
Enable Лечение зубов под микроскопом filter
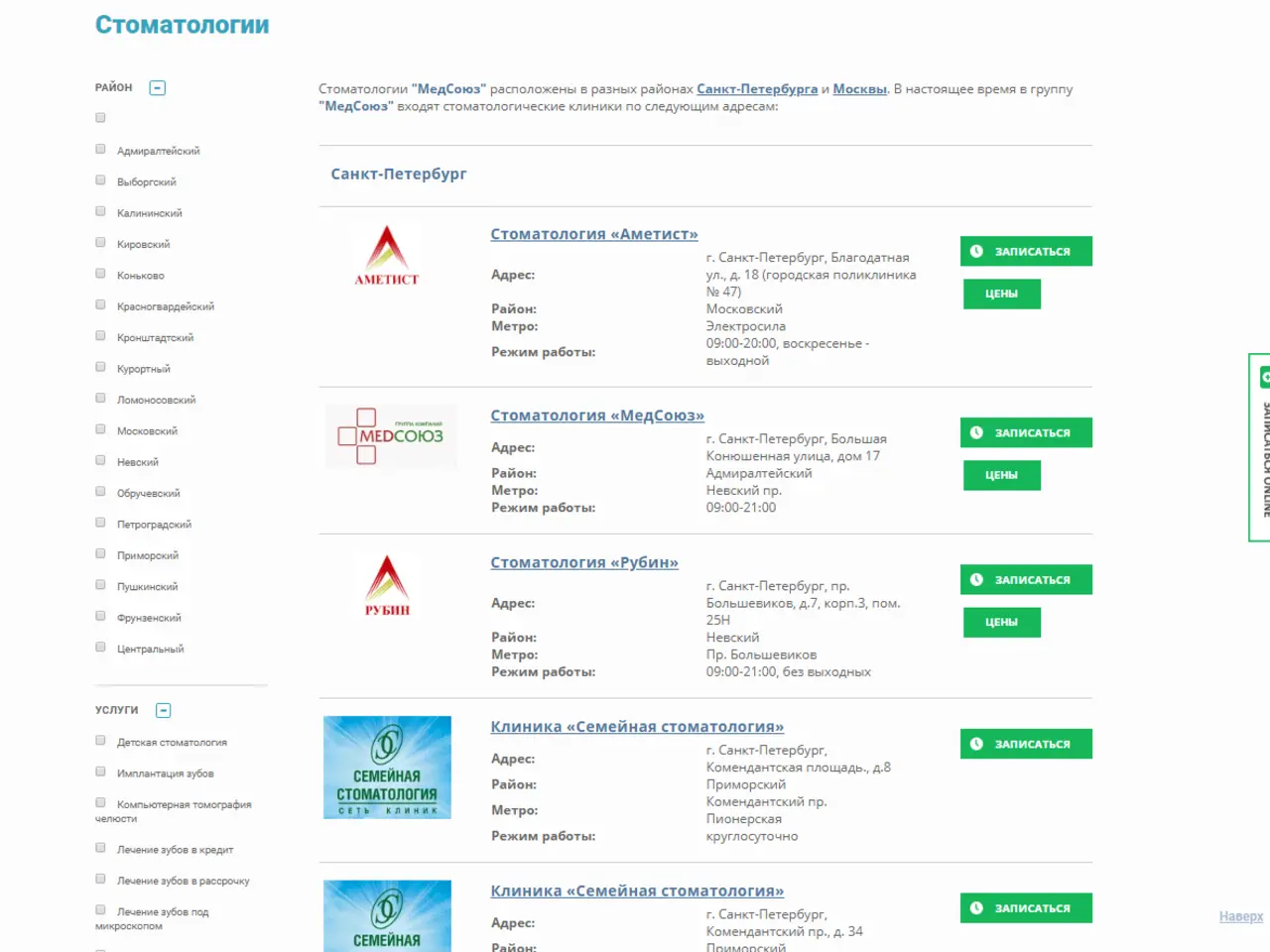(x=100, y=910)
